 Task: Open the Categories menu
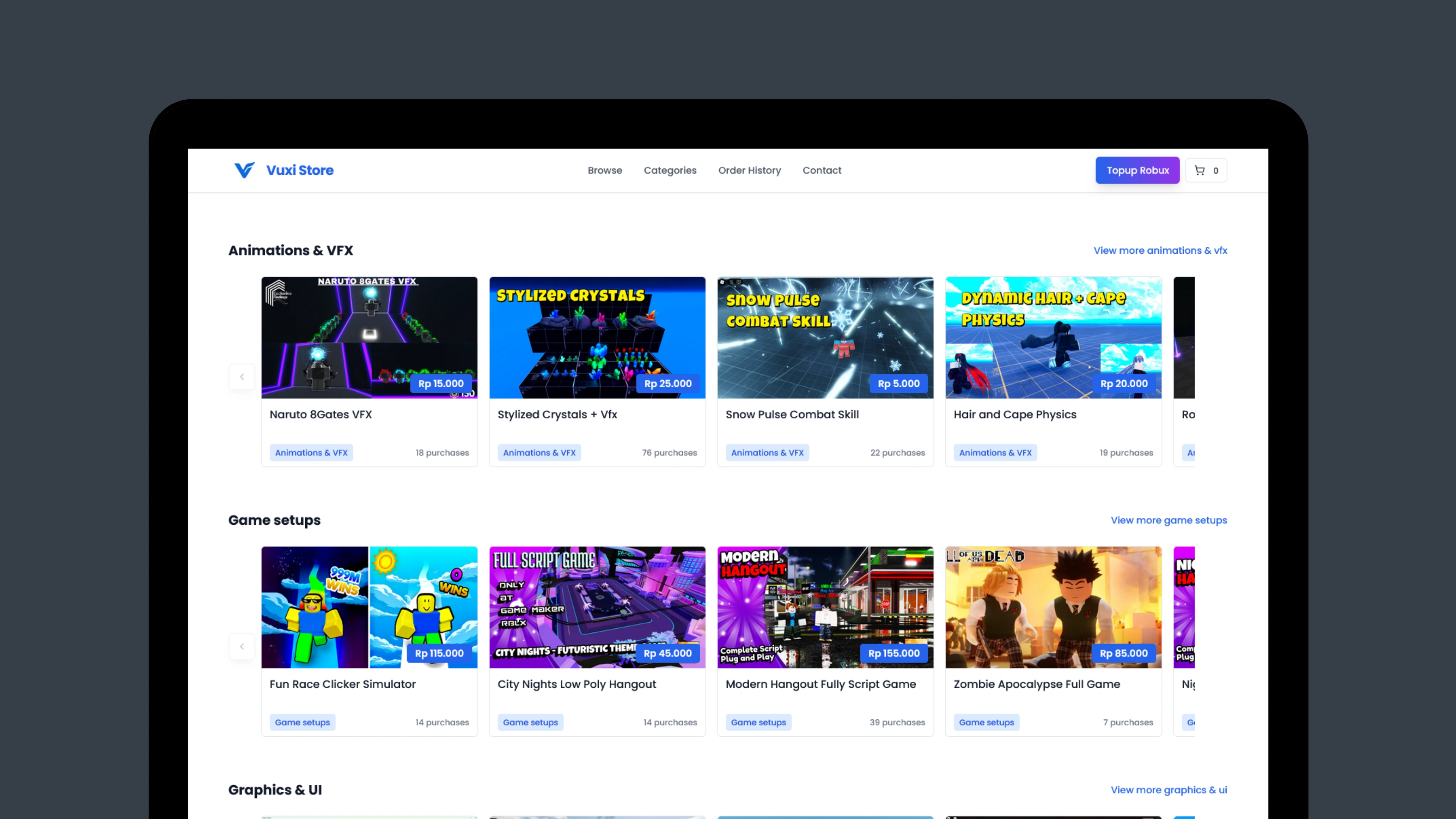(670, 170)
